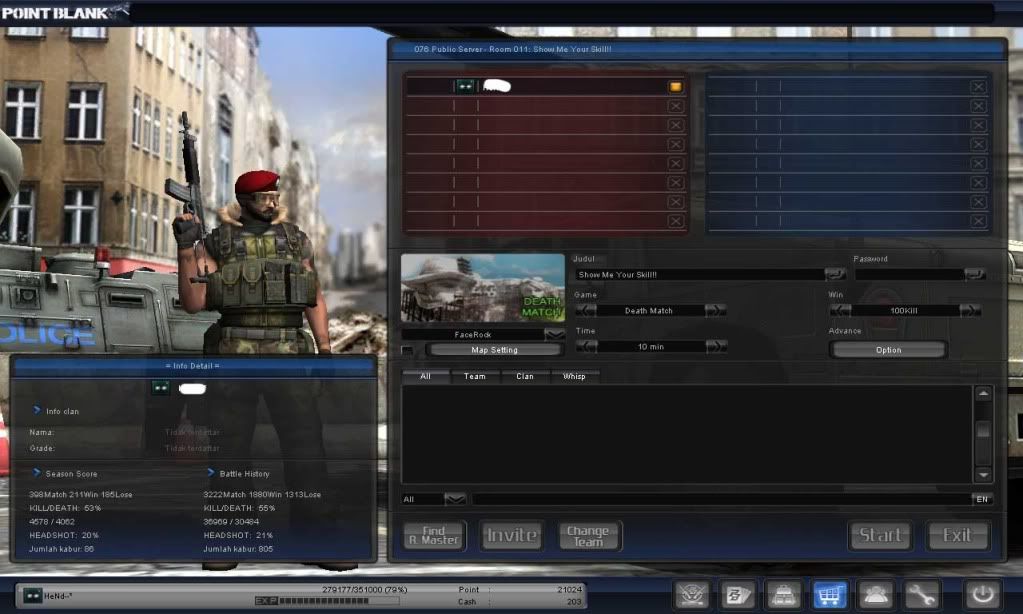Decrease win condition from 100Kill
The image size is (1023, 614).
click(840, 310)
